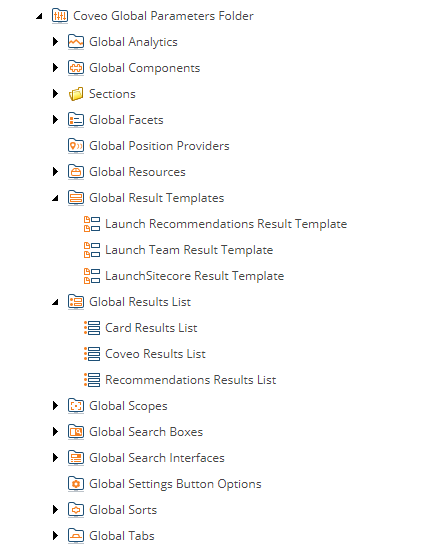Click the Card Results List icon
Viewport: 429px width, 552px height.
pos(92,328)
